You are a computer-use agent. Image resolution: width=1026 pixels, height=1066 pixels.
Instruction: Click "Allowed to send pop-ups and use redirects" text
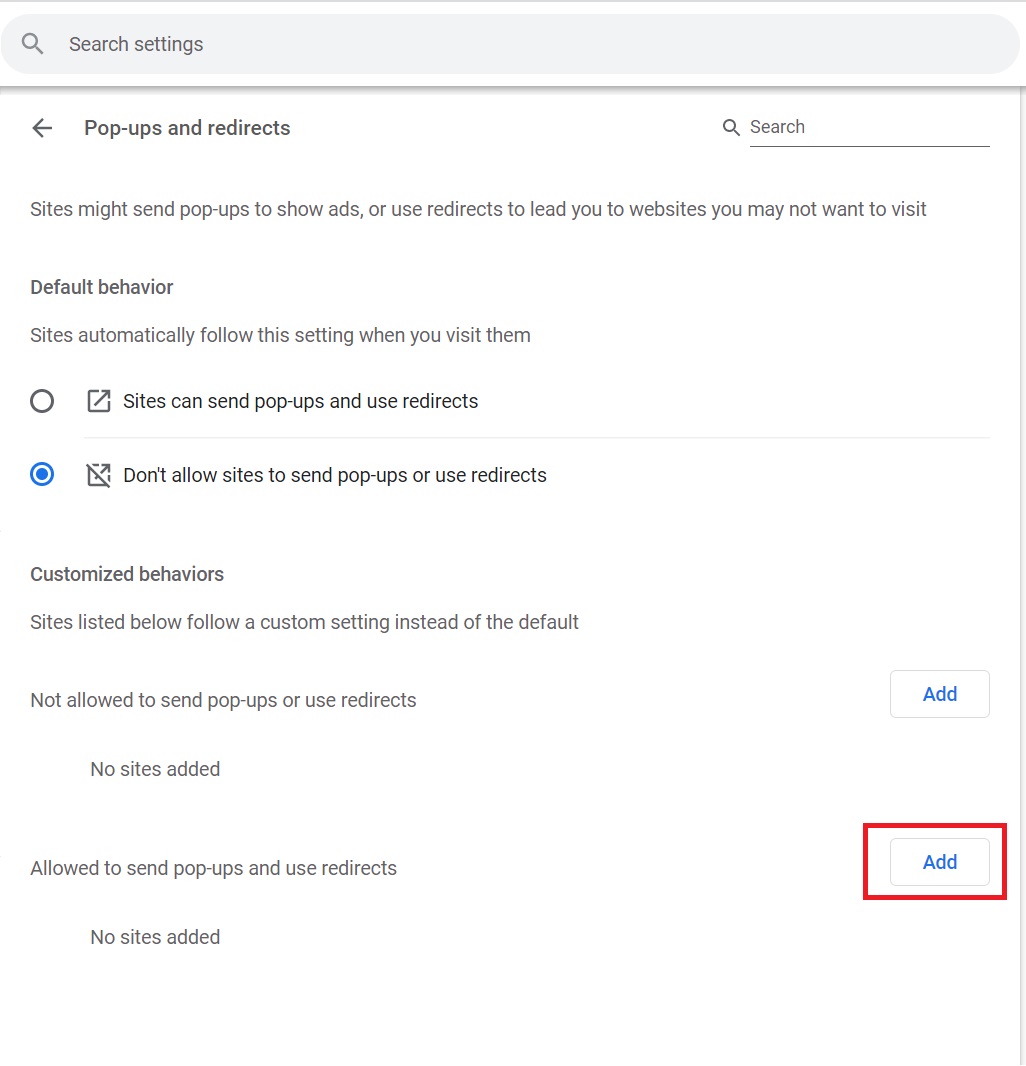tap(213, 868)
